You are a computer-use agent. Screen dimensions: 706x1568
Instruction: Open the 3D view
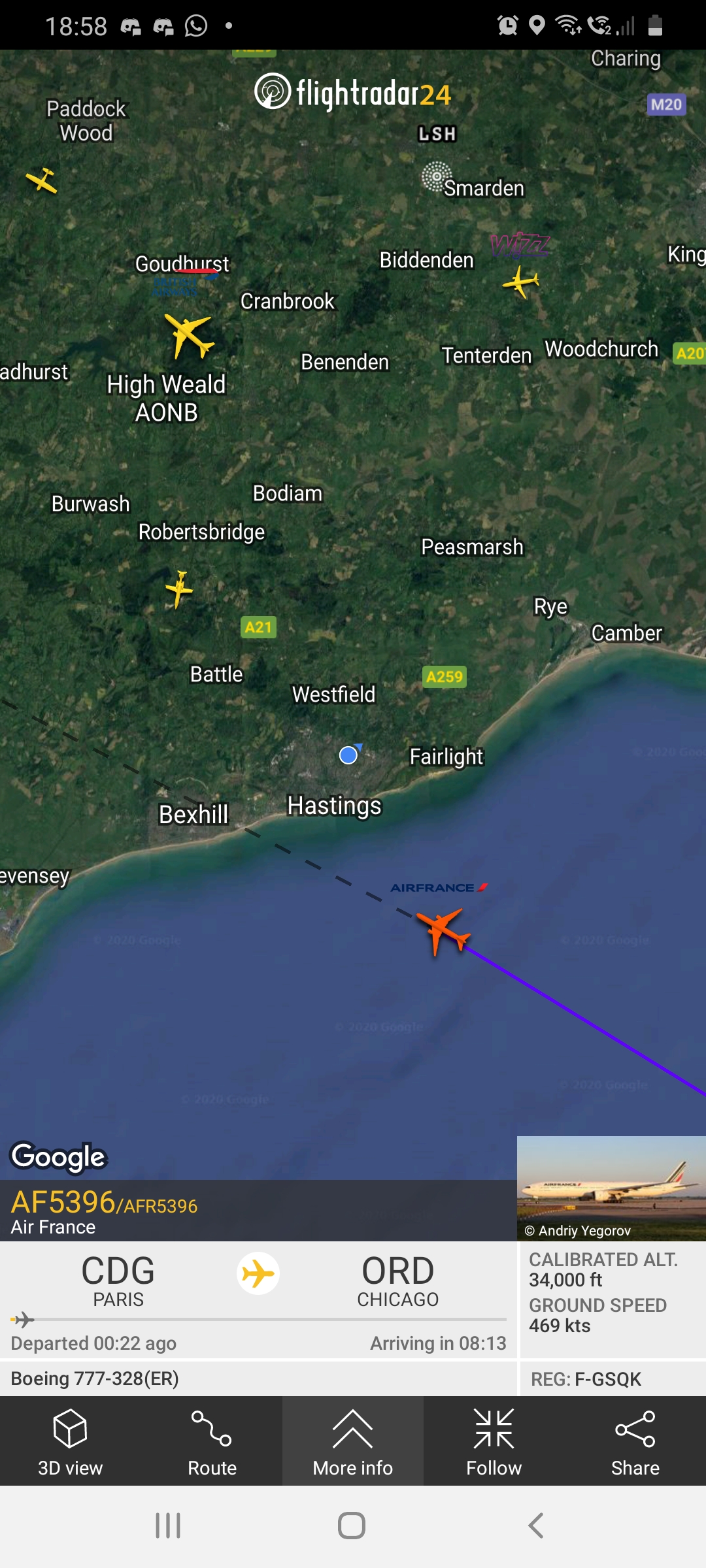[x=71, y=1441]
